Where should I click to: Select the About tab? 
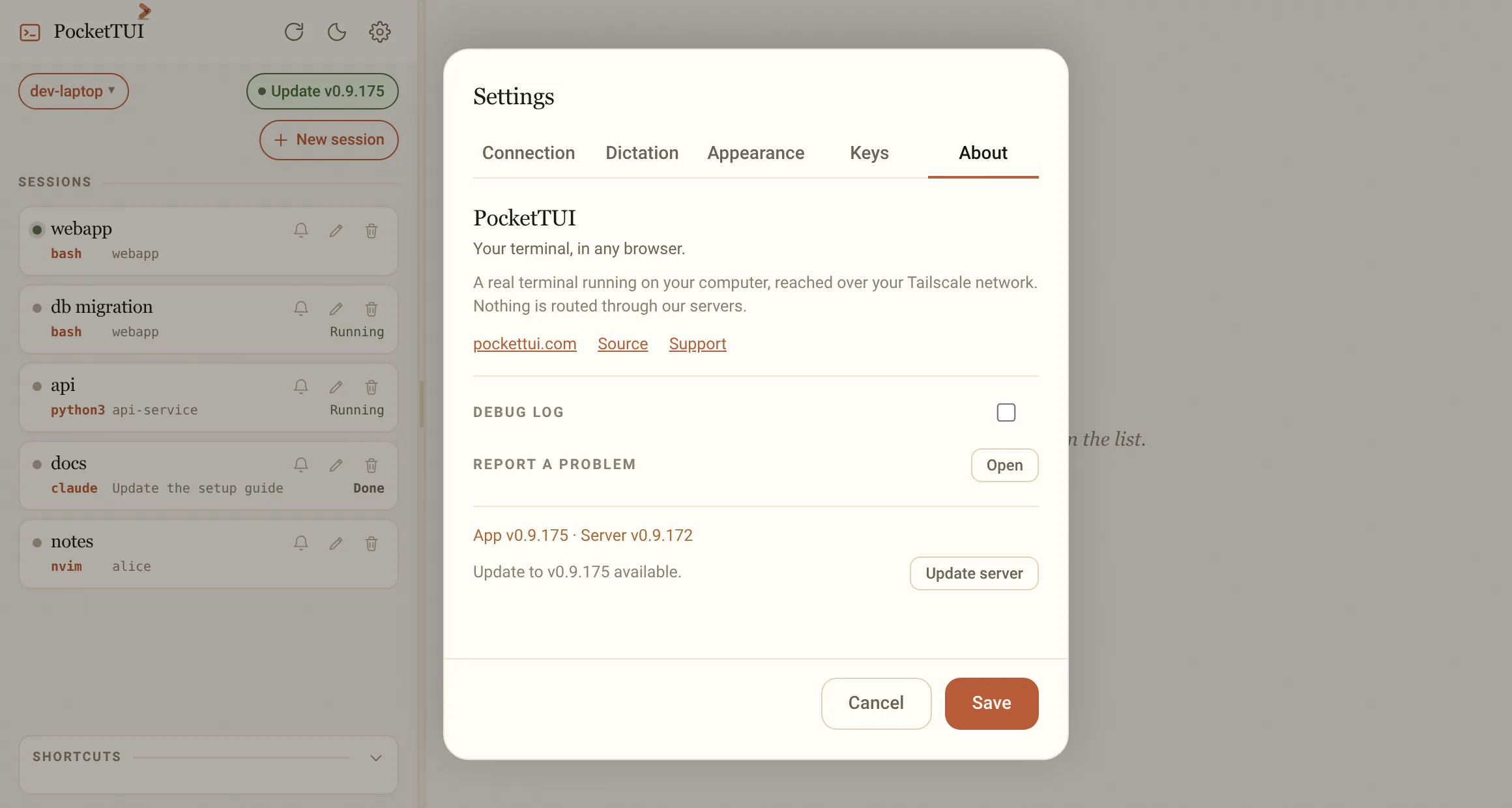point(983,153)
